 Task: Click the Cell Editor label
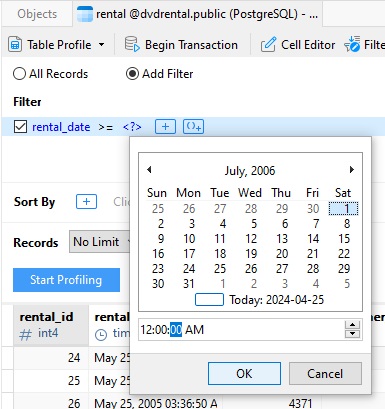[308, 45]
